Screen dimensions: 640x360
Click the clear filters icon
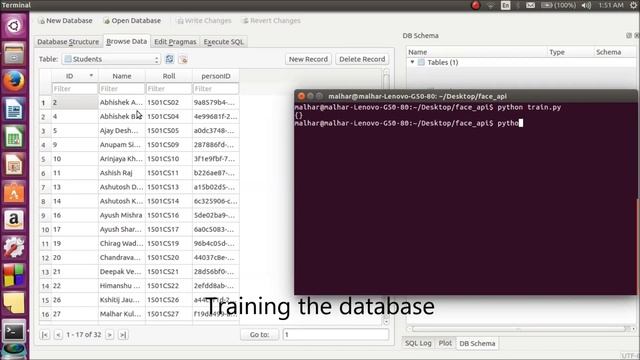(x=183, y=59)
